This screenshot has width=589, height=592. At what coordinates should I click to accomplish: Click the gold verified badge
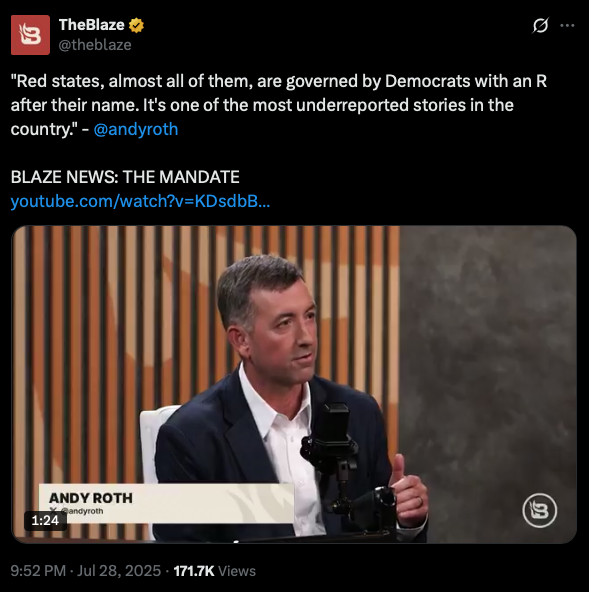pos(136,25)
